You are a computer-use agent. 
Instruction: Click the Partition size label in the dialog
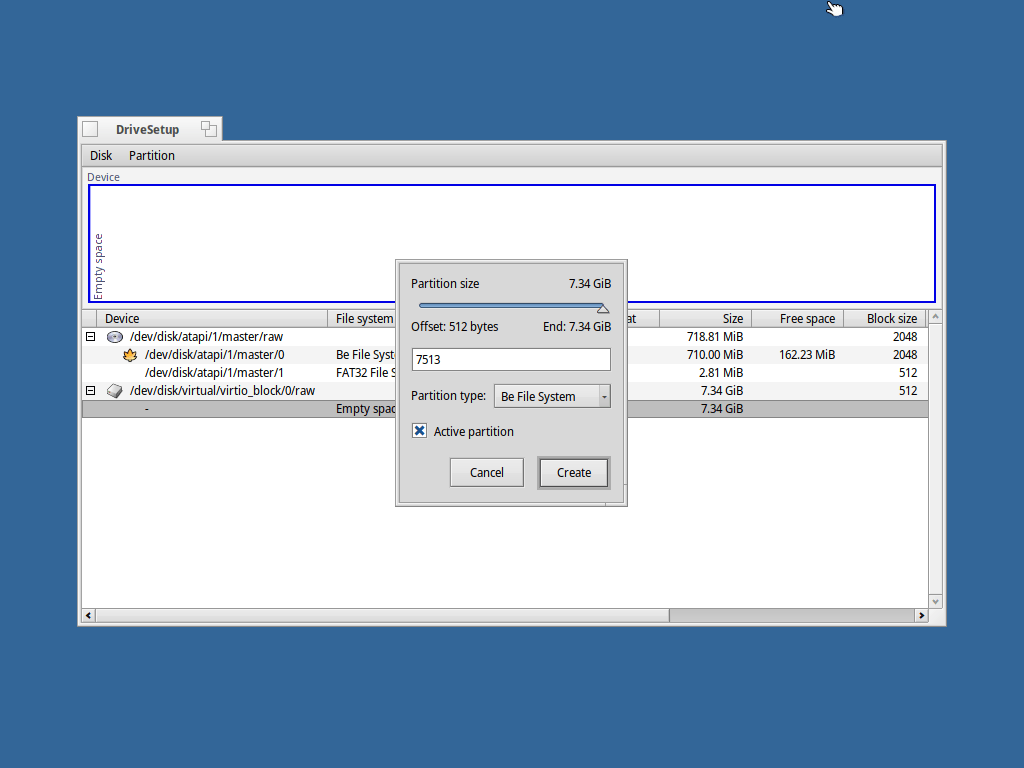445,283
